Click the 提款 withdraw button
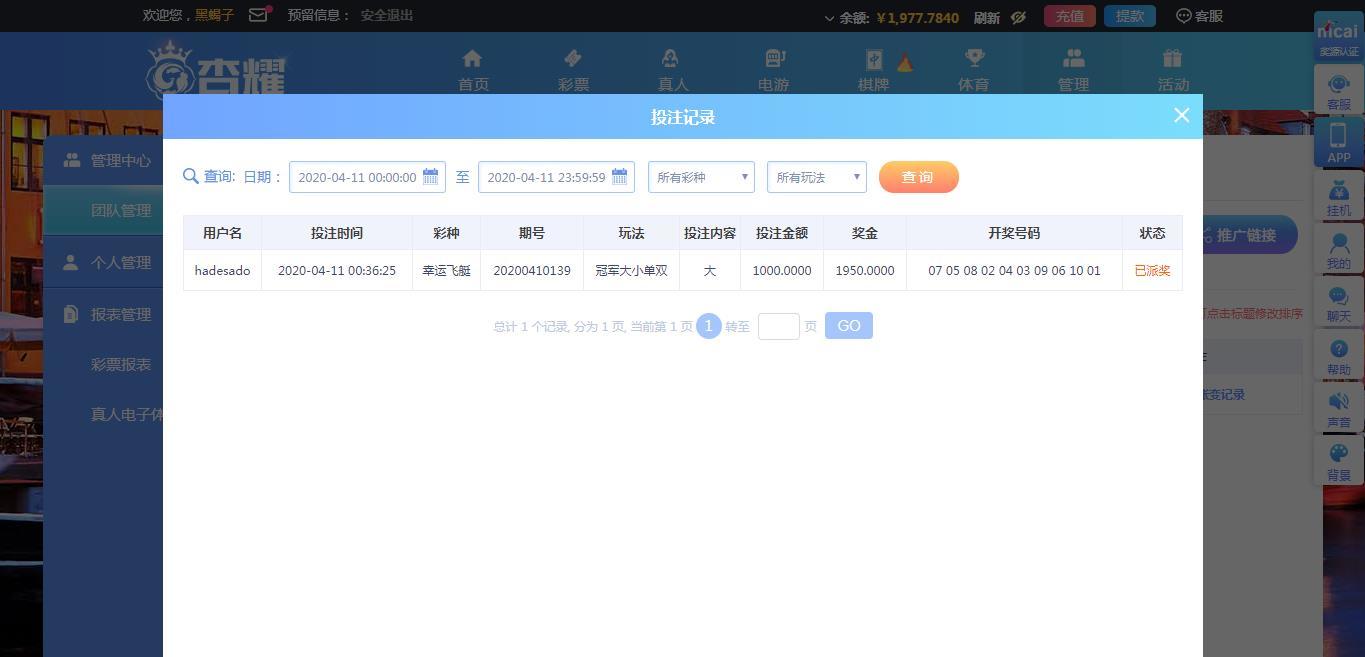 point(1130,16)
